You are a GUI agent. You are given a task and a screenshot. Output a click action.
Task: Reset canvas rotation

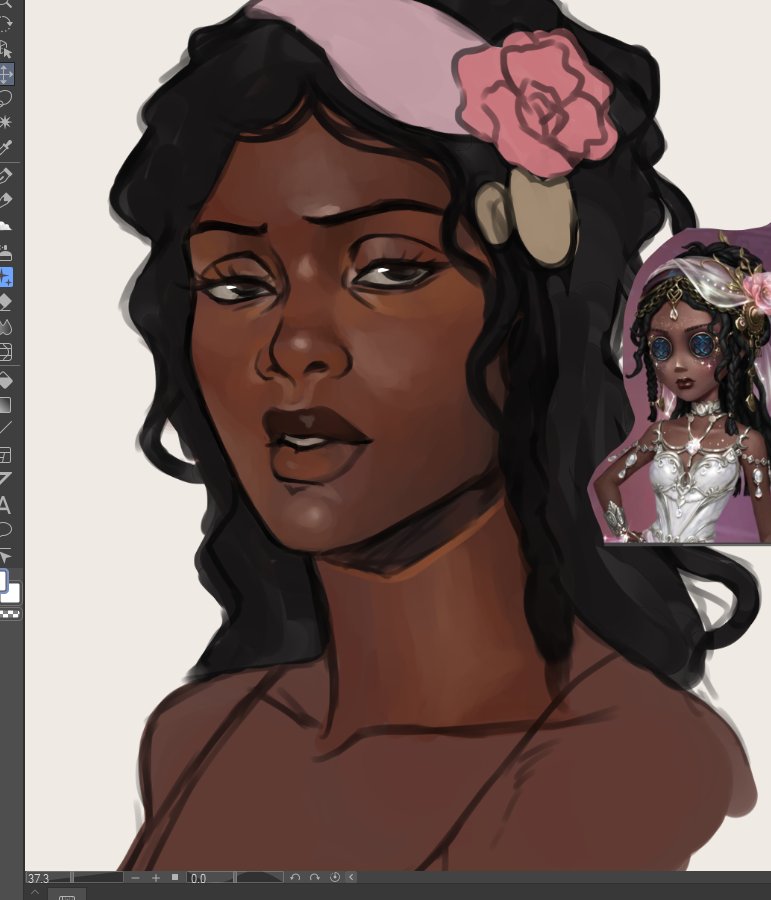[335, 878]
